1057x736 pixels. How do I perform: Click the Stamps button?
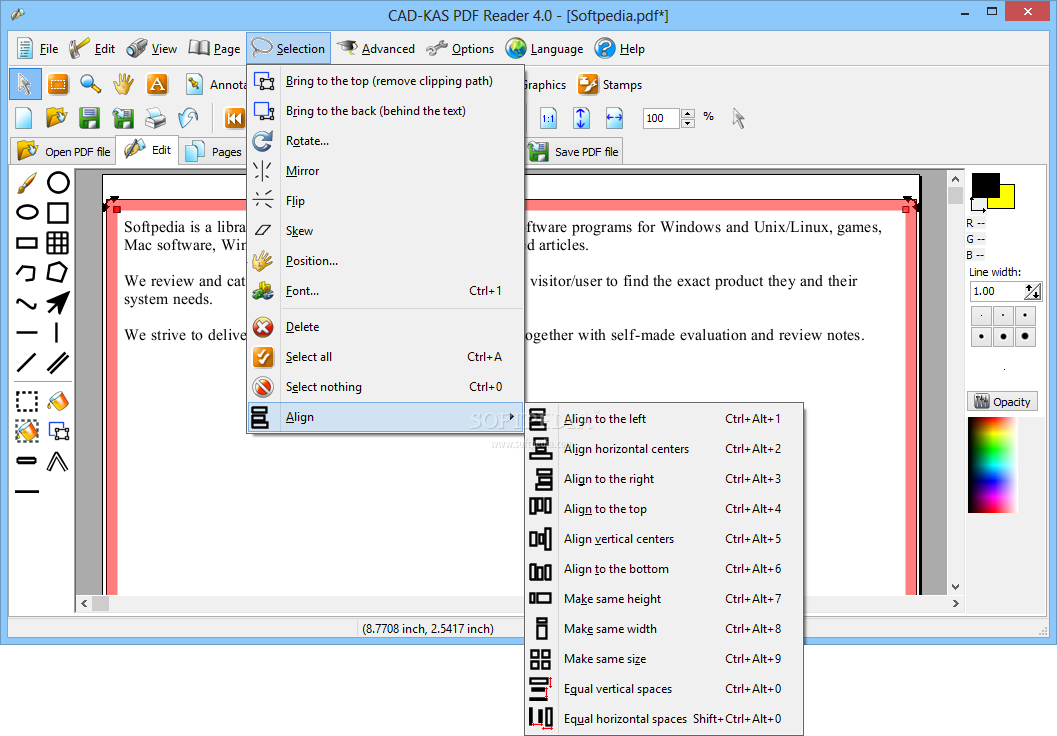coord(609,85)
